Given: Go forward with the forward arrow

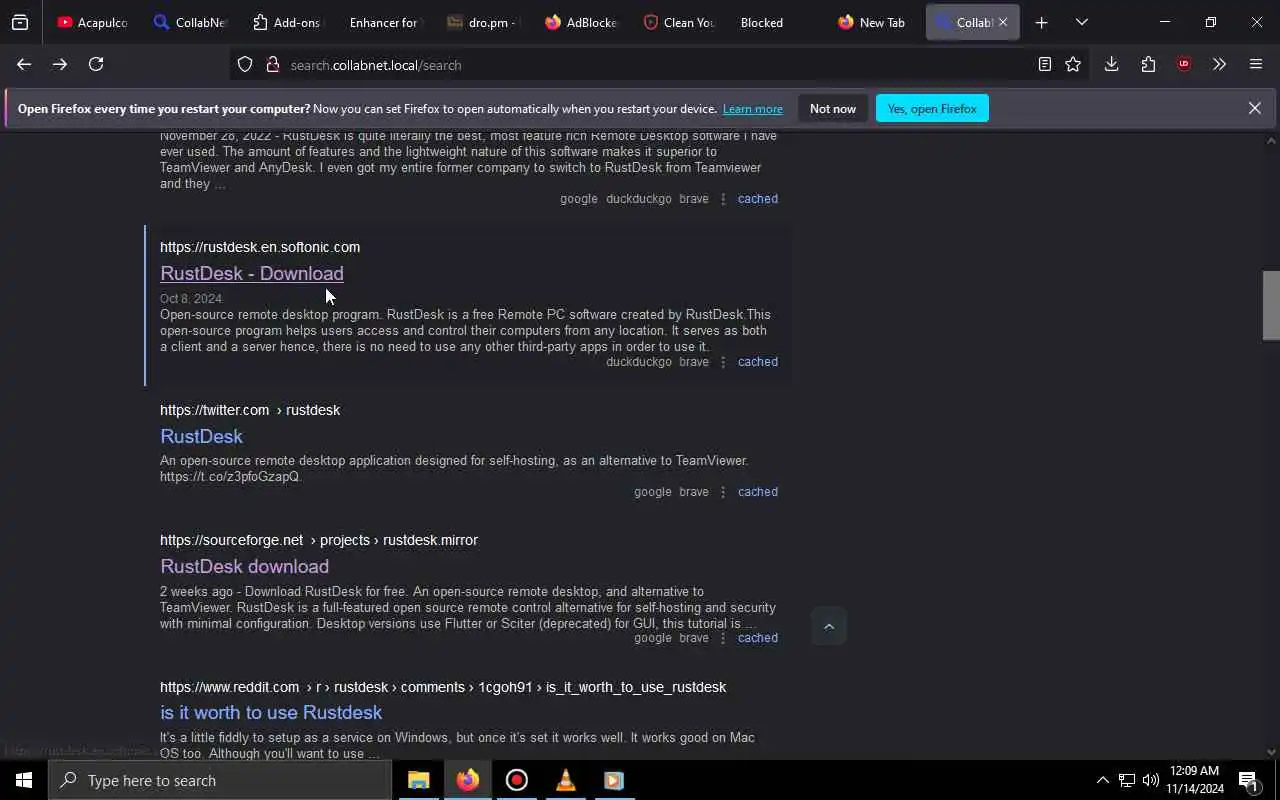Looking at the screenshot, I should pyautogui.click(x=60, y=64).
